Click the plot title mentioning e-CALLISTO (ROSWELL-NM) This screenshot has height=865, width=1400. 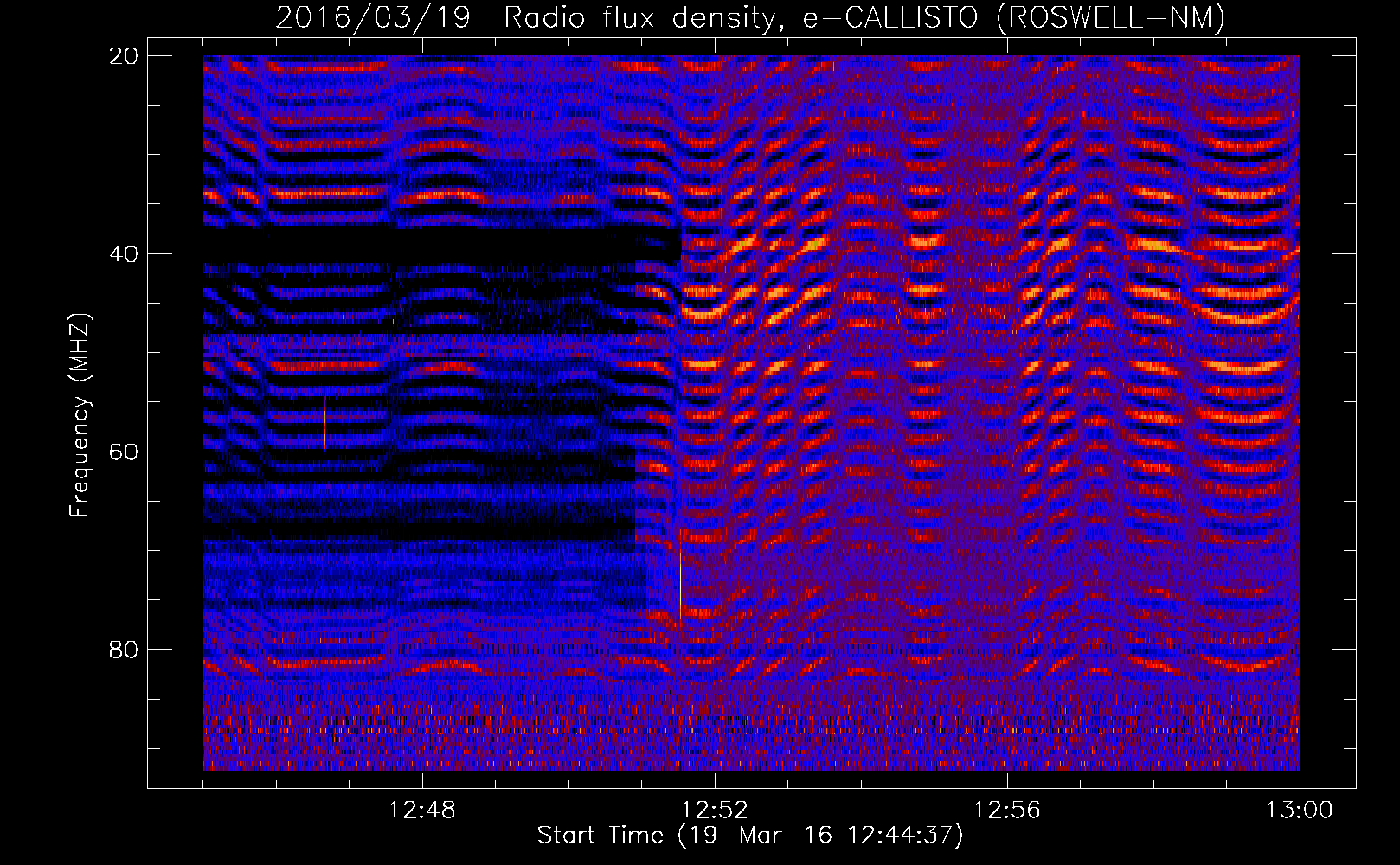(x=750, y=17)
